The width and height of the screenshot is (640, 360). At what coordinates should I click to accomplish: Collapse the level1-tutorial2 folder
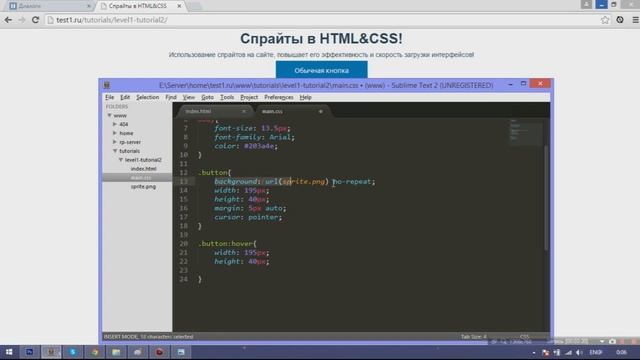click(121, 160)
